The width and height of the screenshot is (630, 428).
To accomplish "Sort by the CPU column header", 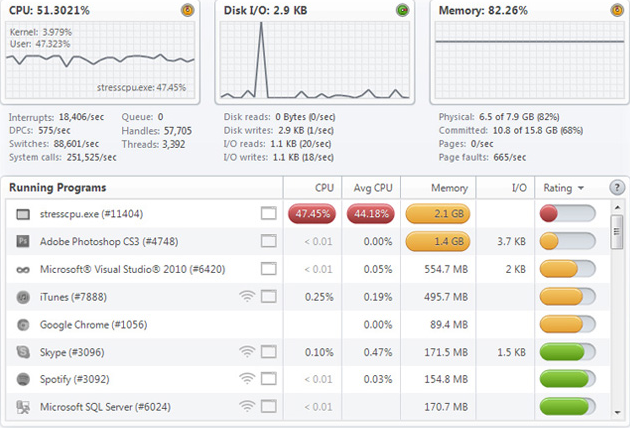I will (x=312, y=188).
